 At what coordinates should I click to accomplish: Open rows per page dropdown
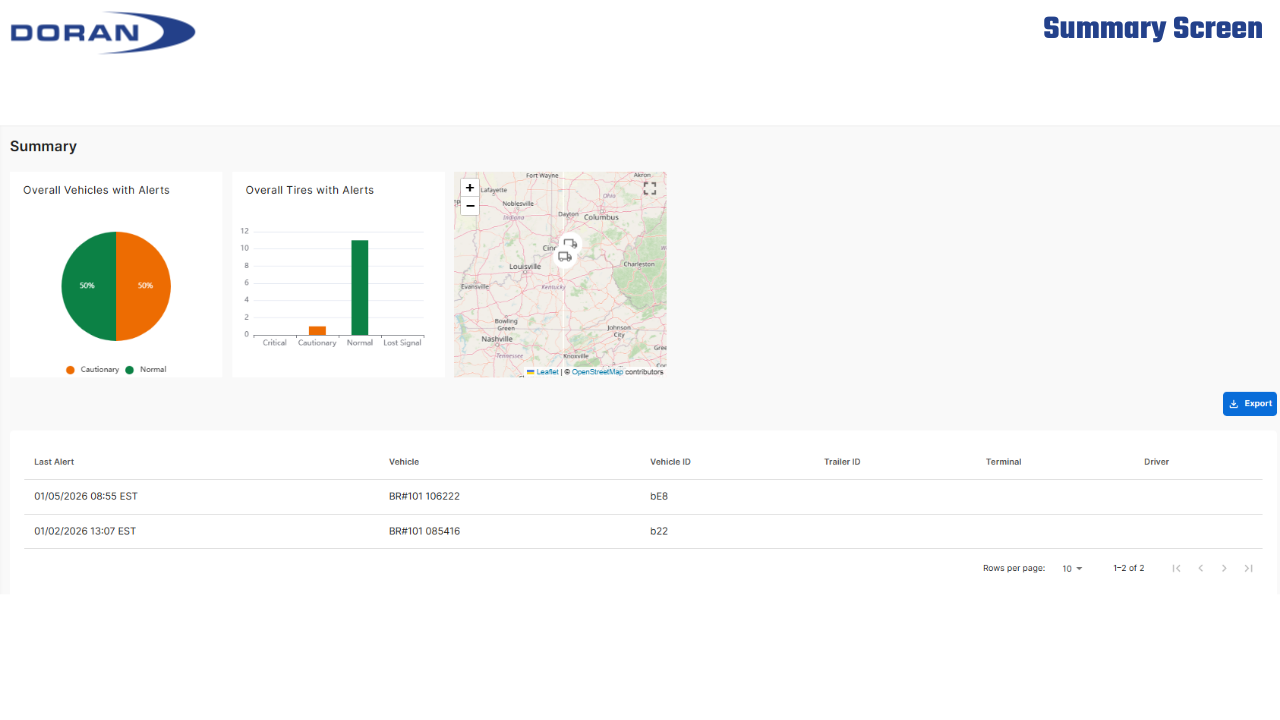pos(1072,568)
